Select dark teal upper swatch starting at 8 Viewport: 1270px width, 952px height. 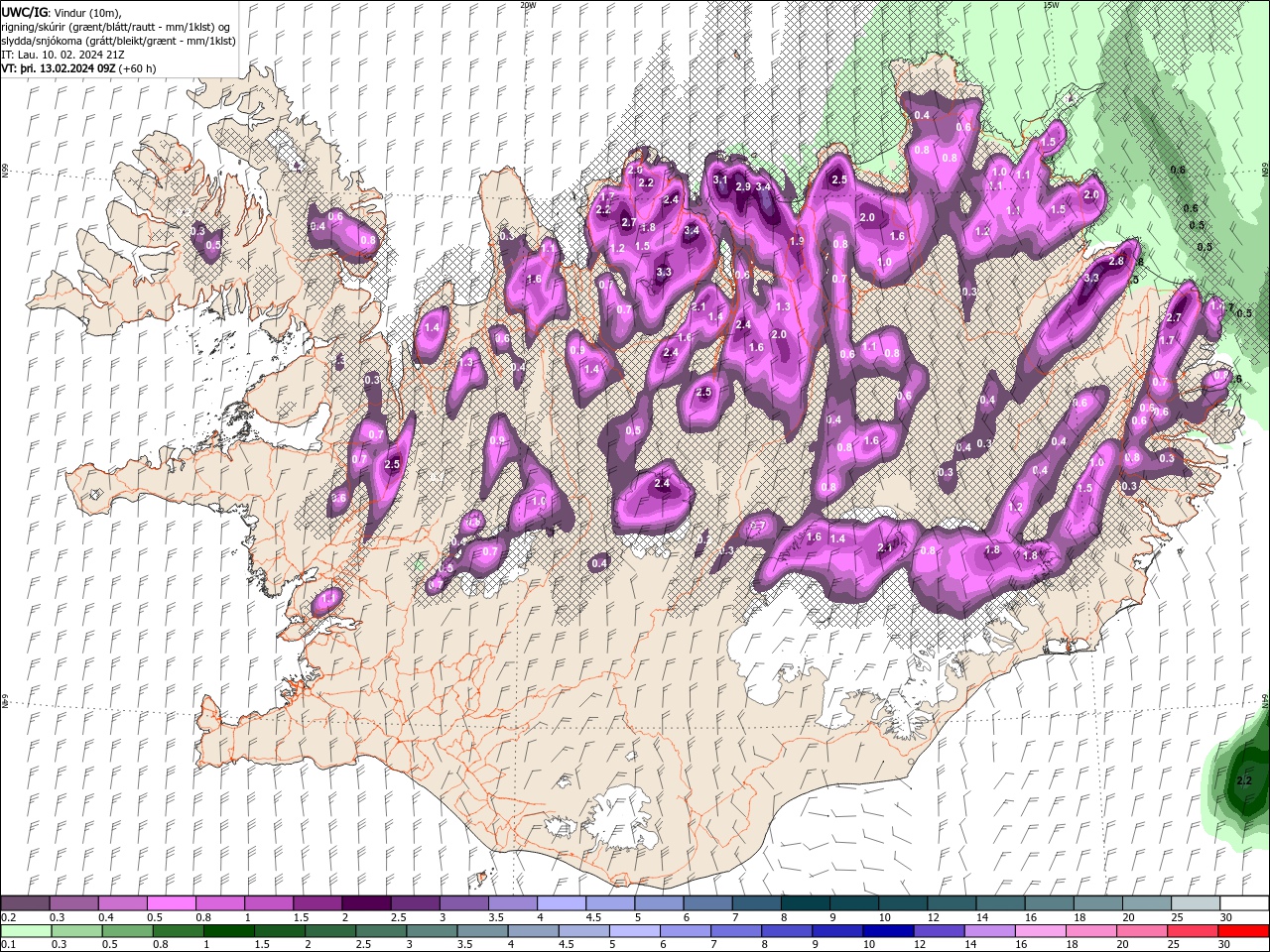coord(804,903)
